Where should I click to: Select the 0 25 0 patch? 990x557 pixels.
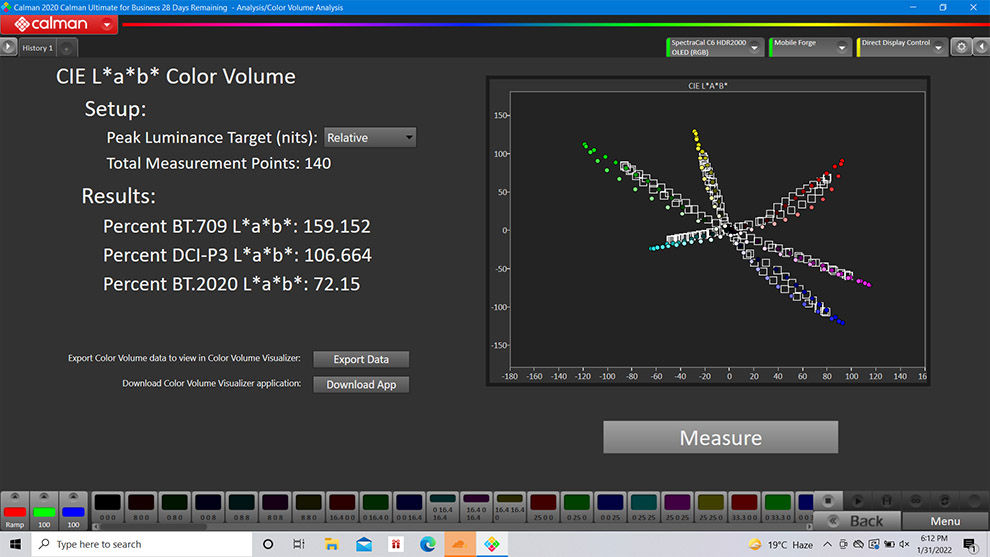pyautogui.click(x=576, y=507)
